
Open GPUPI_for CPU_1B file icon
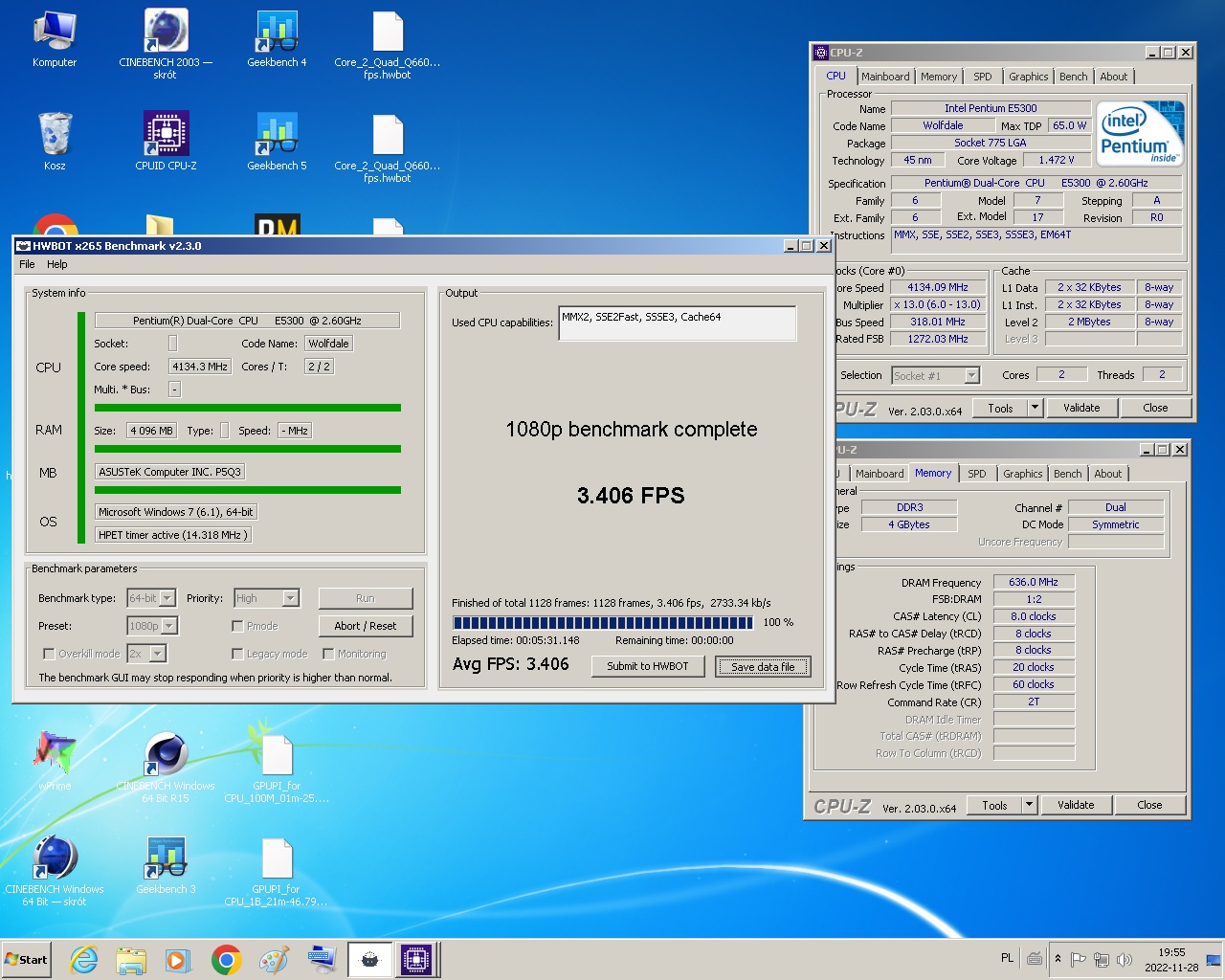pos(277,871)
